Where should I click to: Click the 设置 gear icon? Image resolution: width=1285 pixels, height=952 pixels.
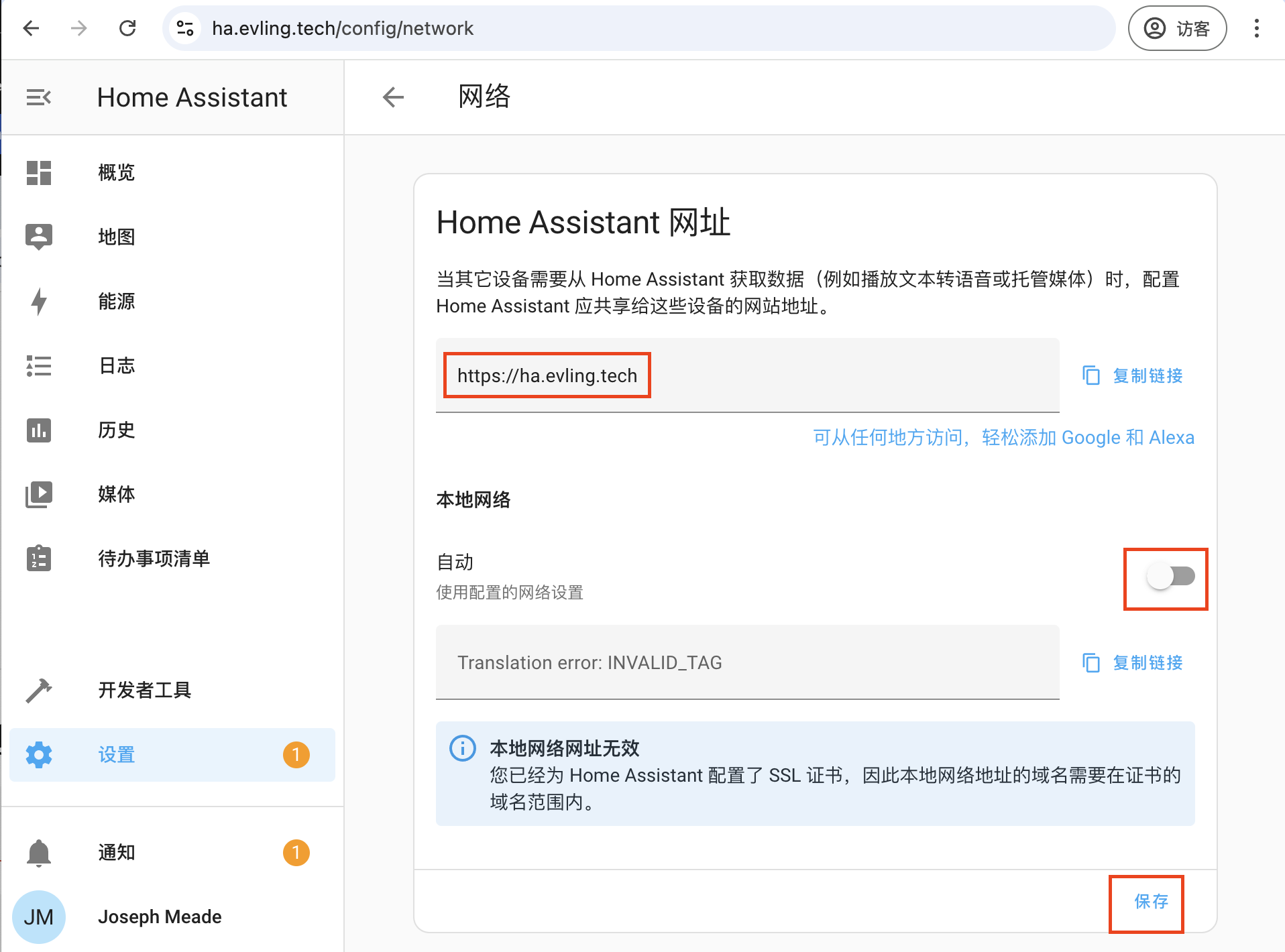(39, 755)
